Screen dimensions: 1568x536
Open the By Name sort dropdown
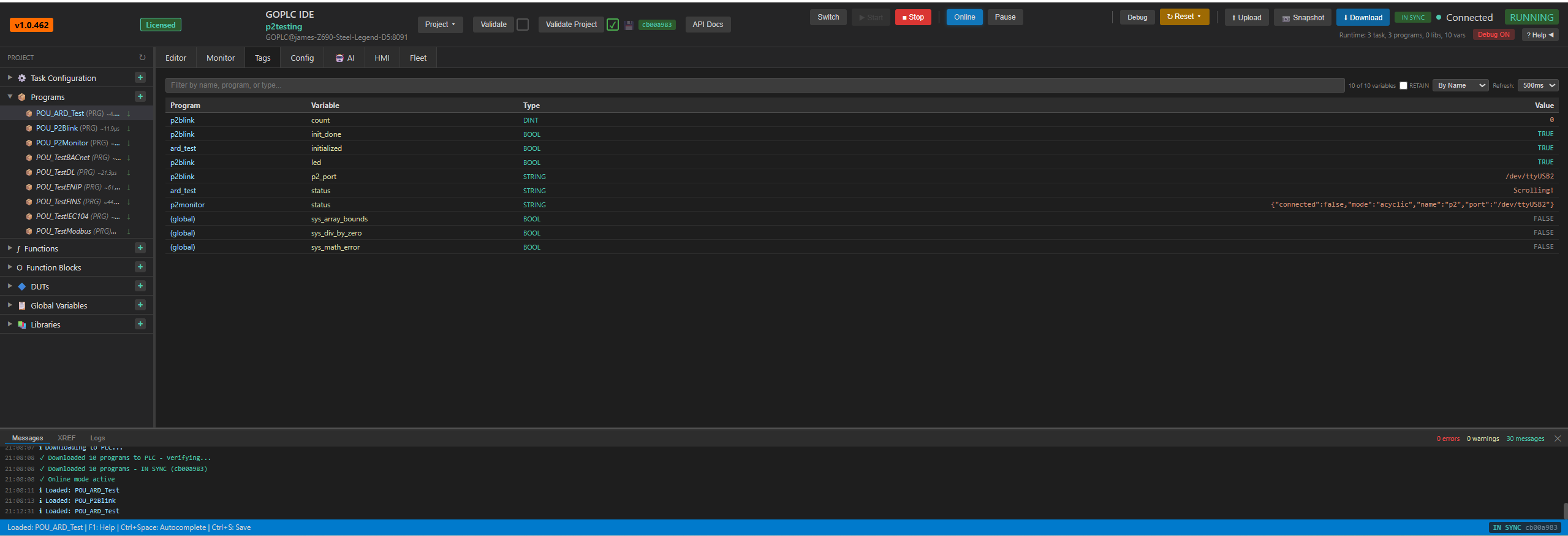pos(1460,85)
